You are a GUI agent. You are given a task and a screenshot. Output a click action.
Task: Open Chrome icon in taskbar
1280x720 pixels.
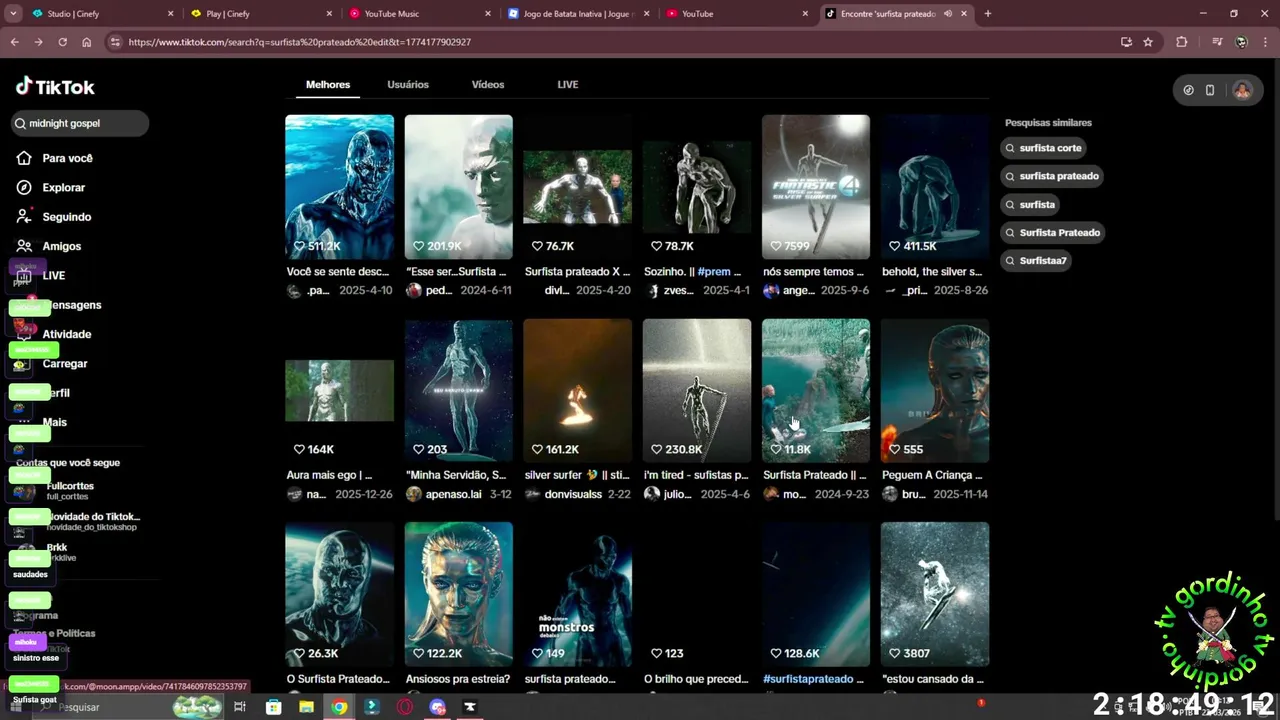click(339, 707)
